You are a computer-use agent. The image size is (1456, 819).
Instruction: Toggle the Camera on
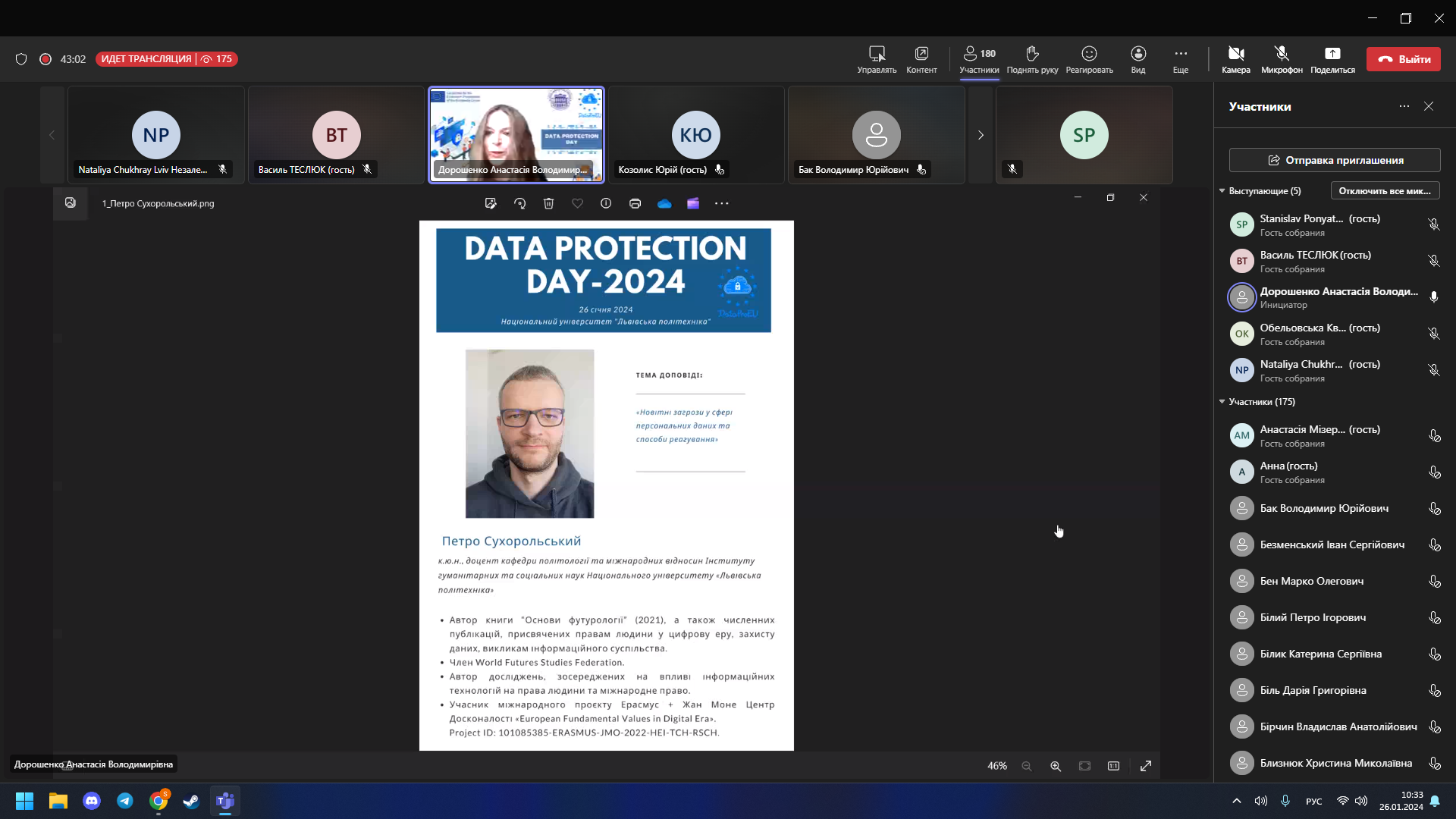pyautogui.click(x=1235, y=54)
